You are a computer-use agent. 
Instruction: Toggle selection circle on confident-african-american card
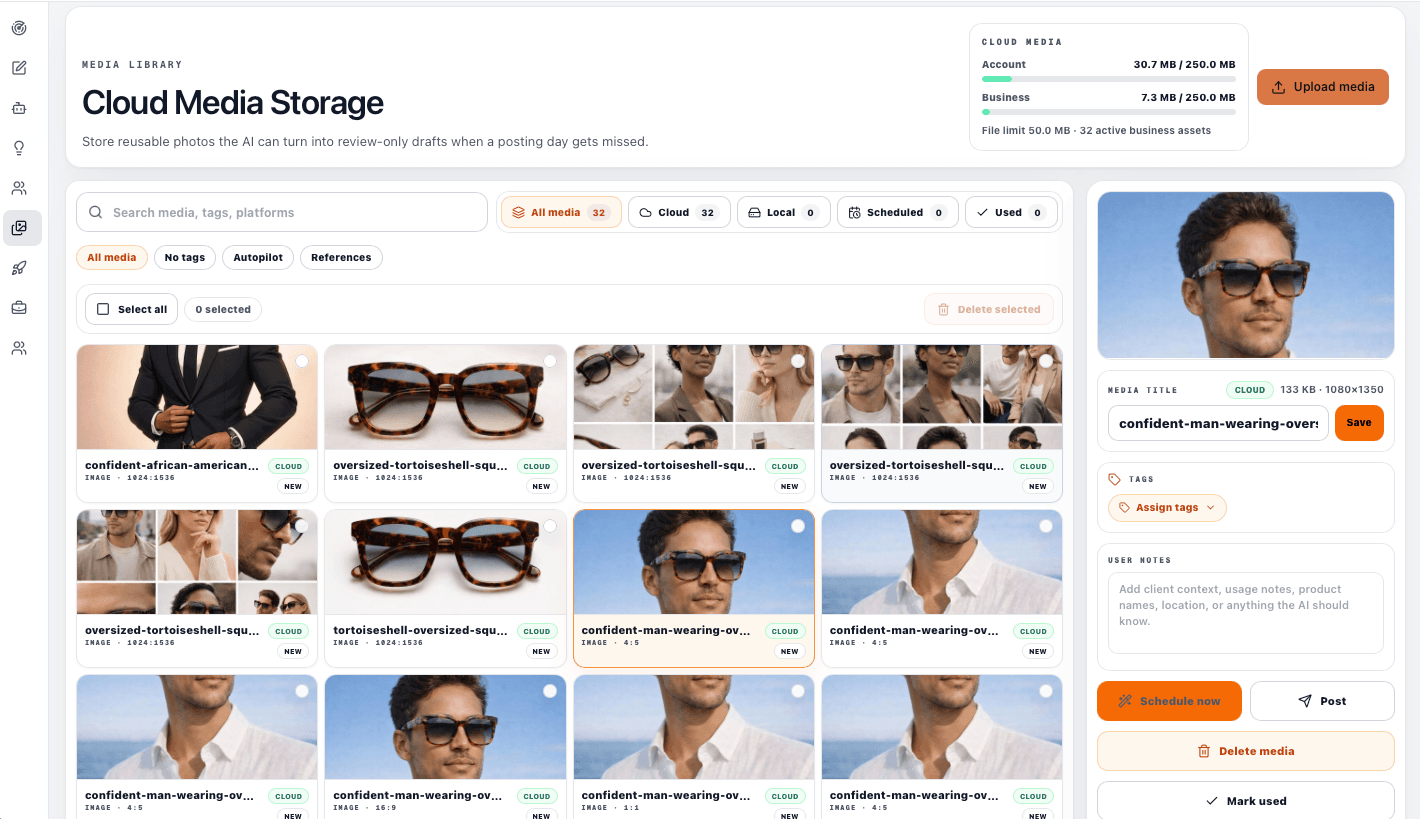pos(302,361)
